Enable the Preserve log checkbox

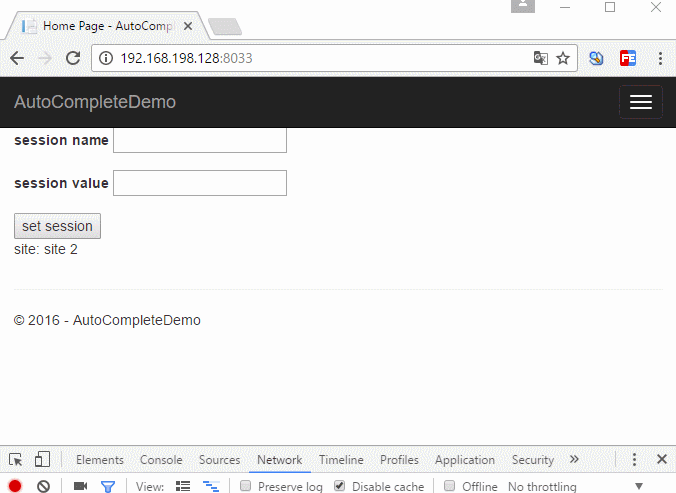(245, 486)
